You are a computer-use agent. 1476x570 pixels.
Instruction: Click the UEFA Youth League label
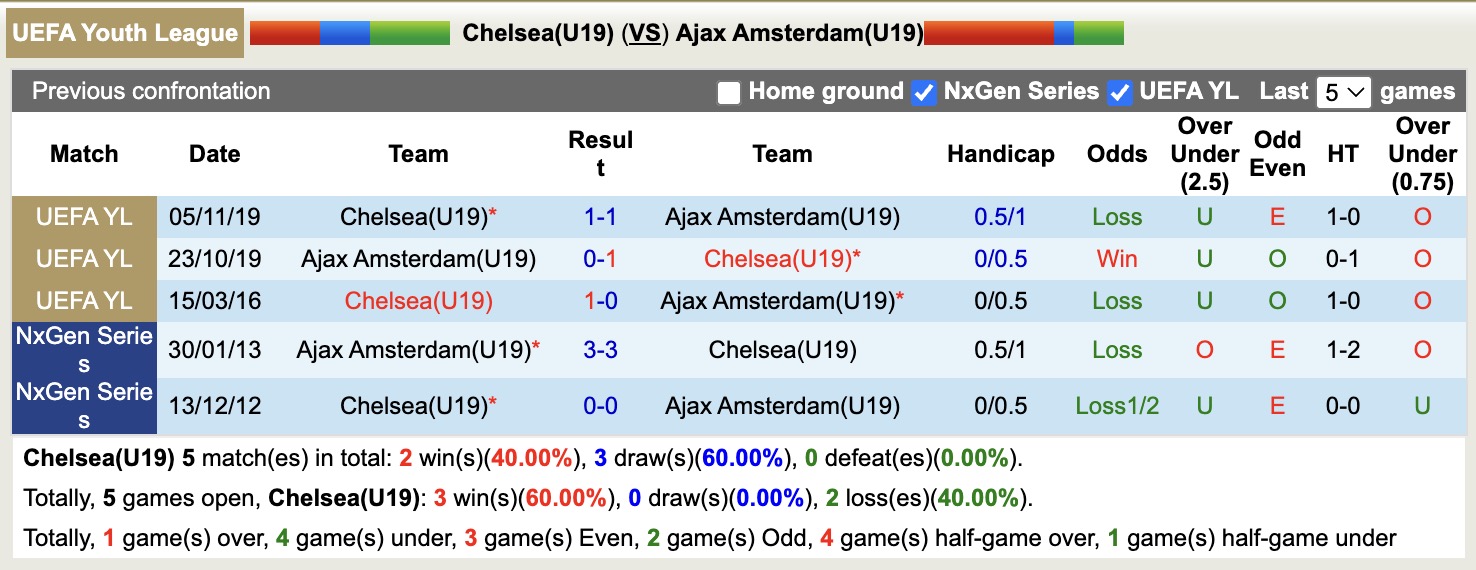point(125,33)
